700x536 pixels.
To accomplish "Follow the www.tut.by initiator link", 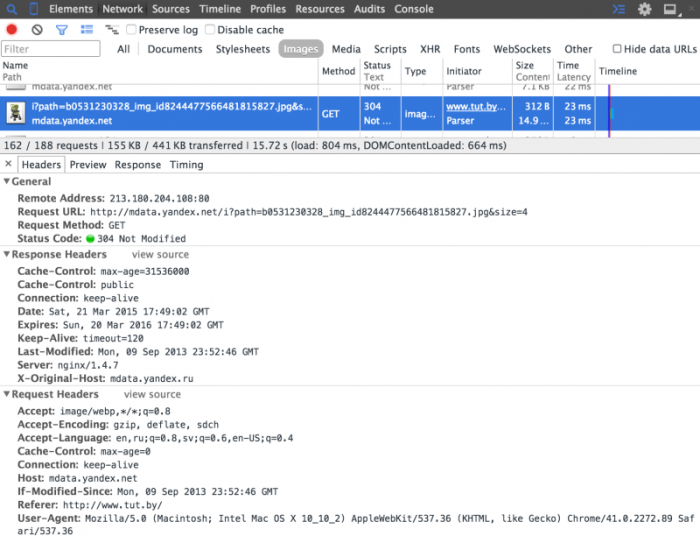I will click(475, 107).
